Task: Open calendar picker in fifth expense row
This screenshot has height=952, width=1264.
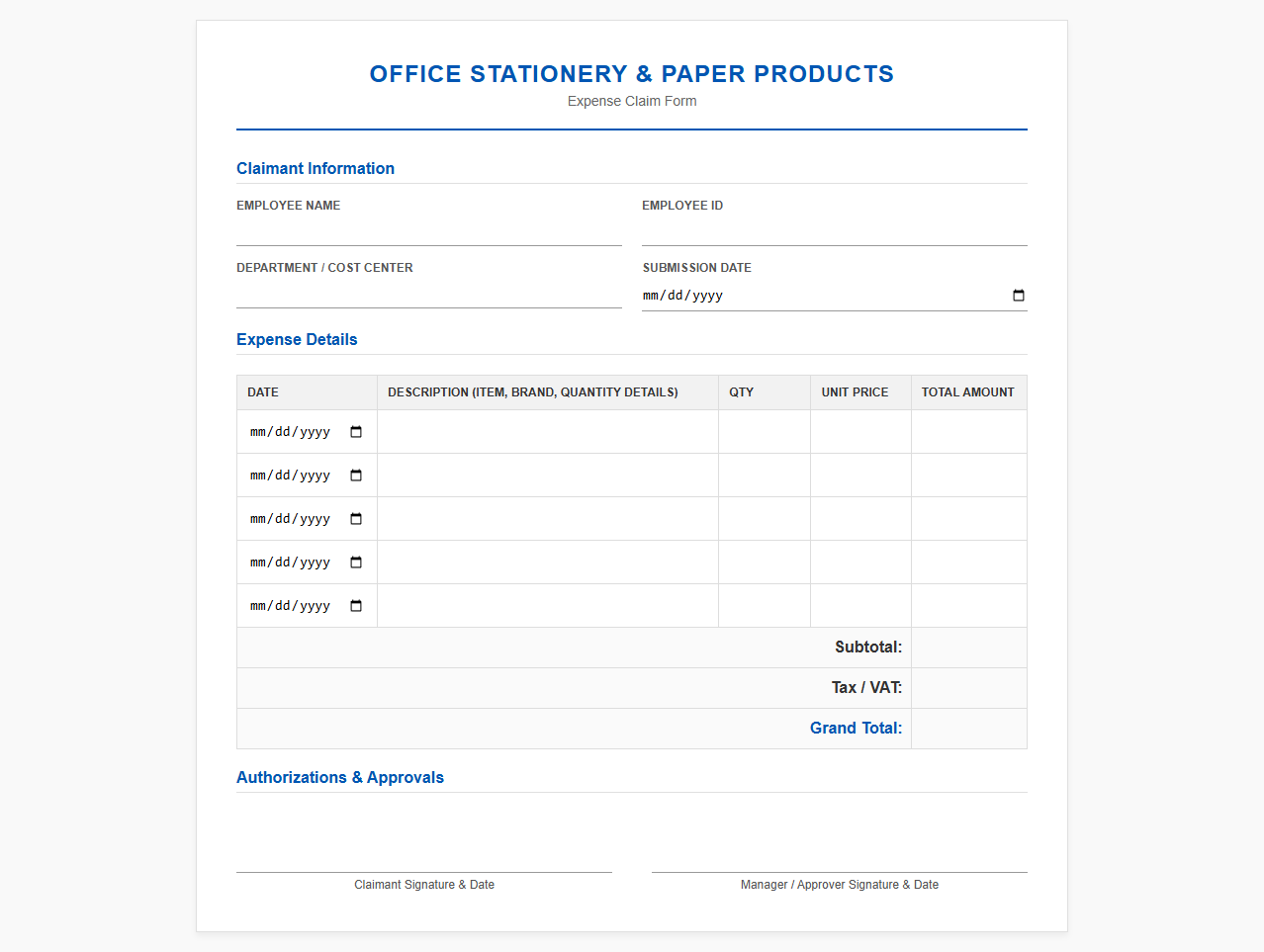Action: [x=356, y=606]
